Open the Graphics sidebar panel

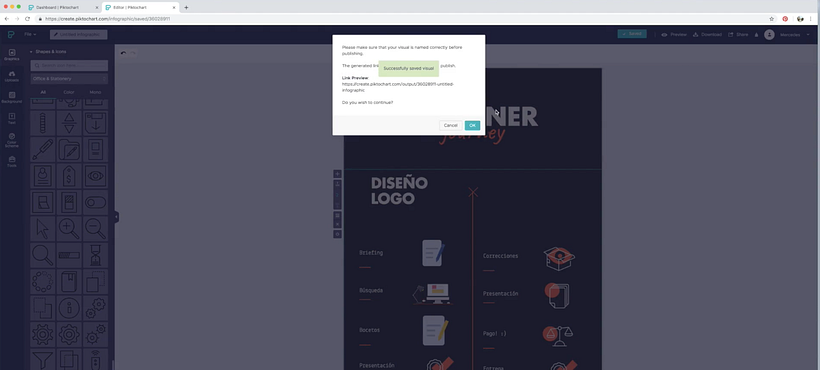coord(12,55)
